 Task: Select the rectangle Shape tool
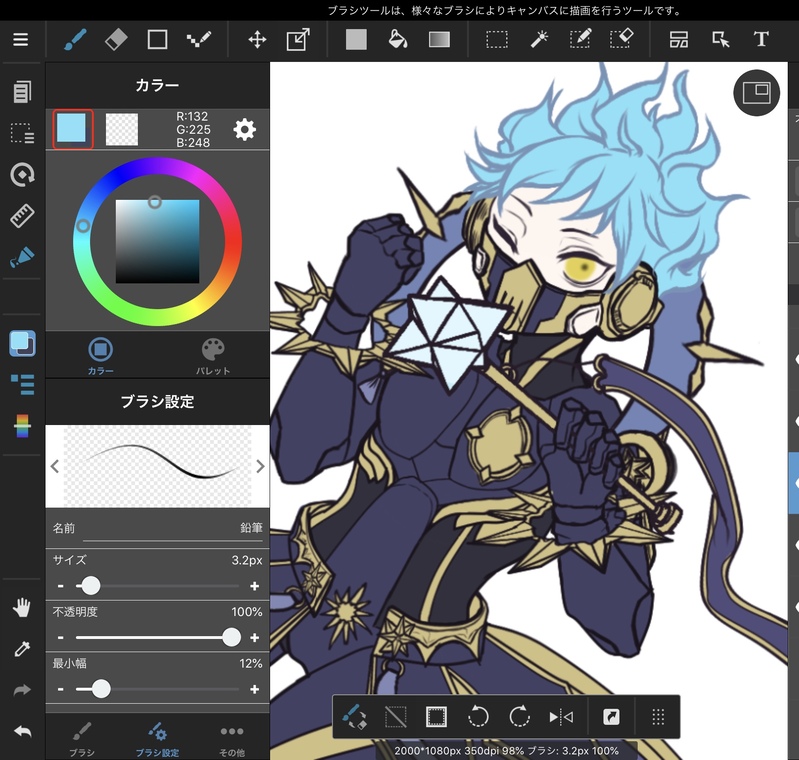(x=157, y=39)
